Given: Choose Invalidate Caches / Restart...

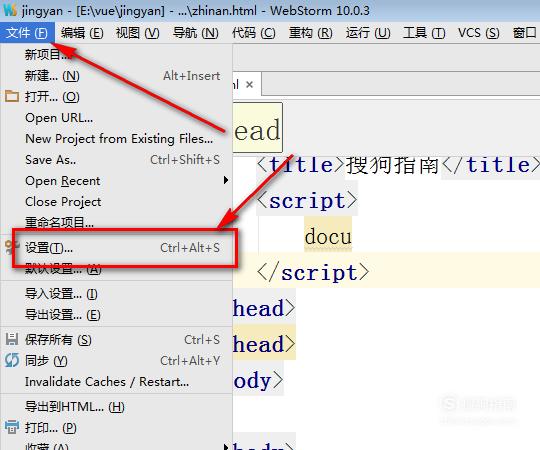Looking at the screenshot, I should pyautogui.click(x=107, y=381).
